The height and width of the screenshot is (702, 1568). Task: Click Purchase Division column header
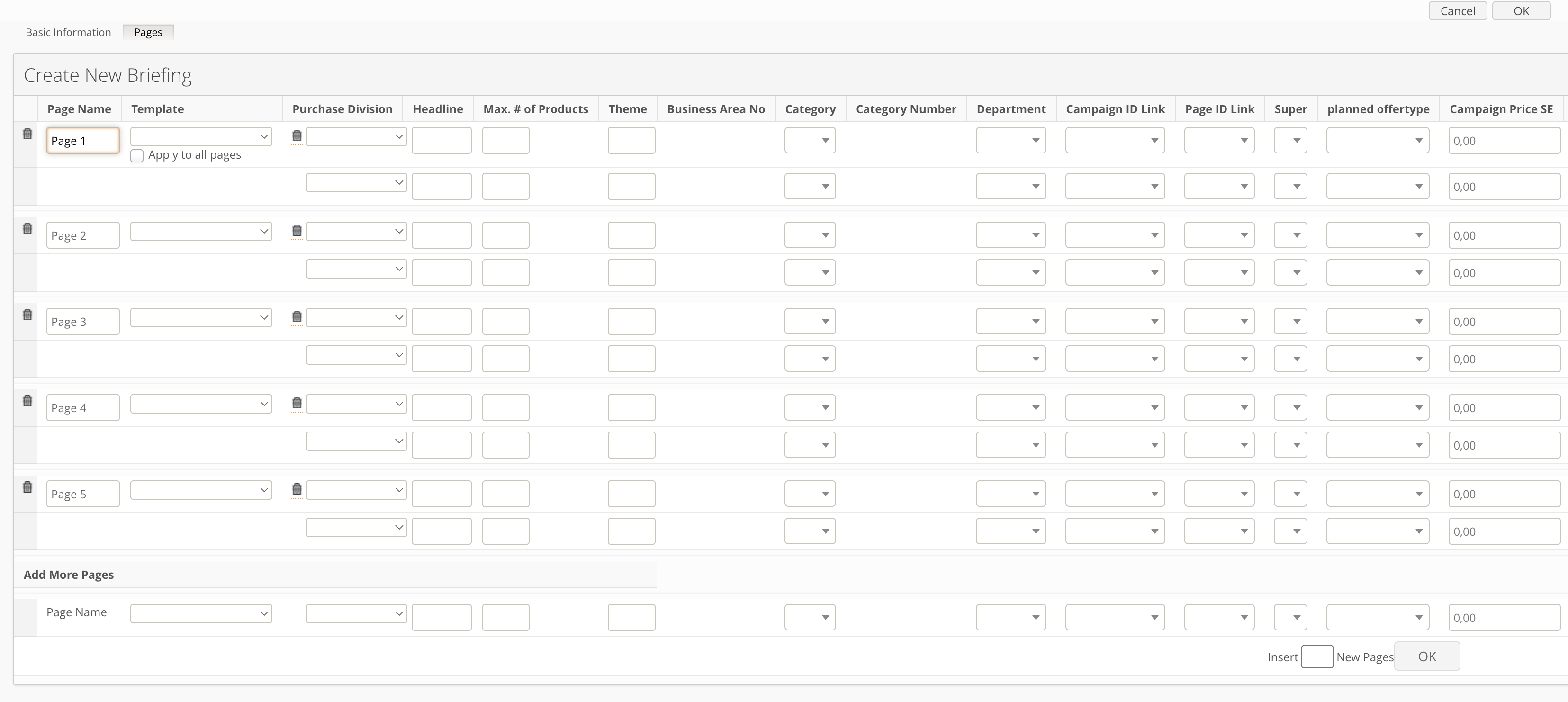[x=342, y=109]
